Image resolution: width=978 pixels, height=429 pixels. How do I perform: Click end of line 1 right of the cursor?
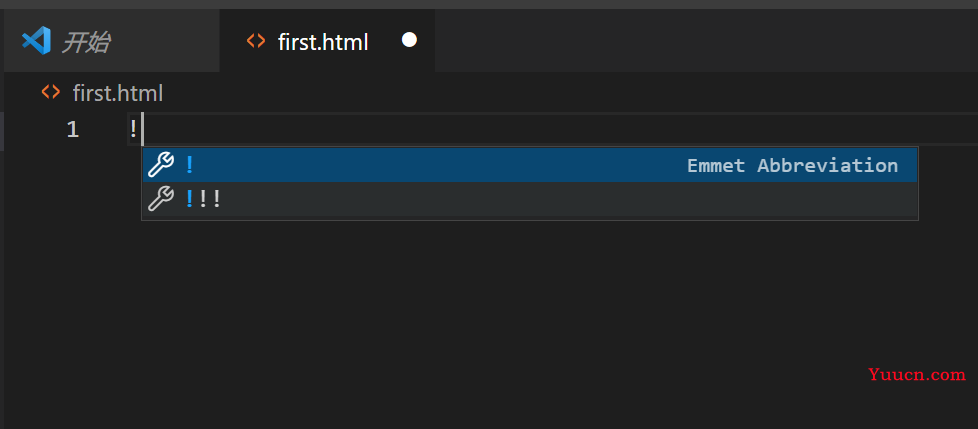click(561, 129)
